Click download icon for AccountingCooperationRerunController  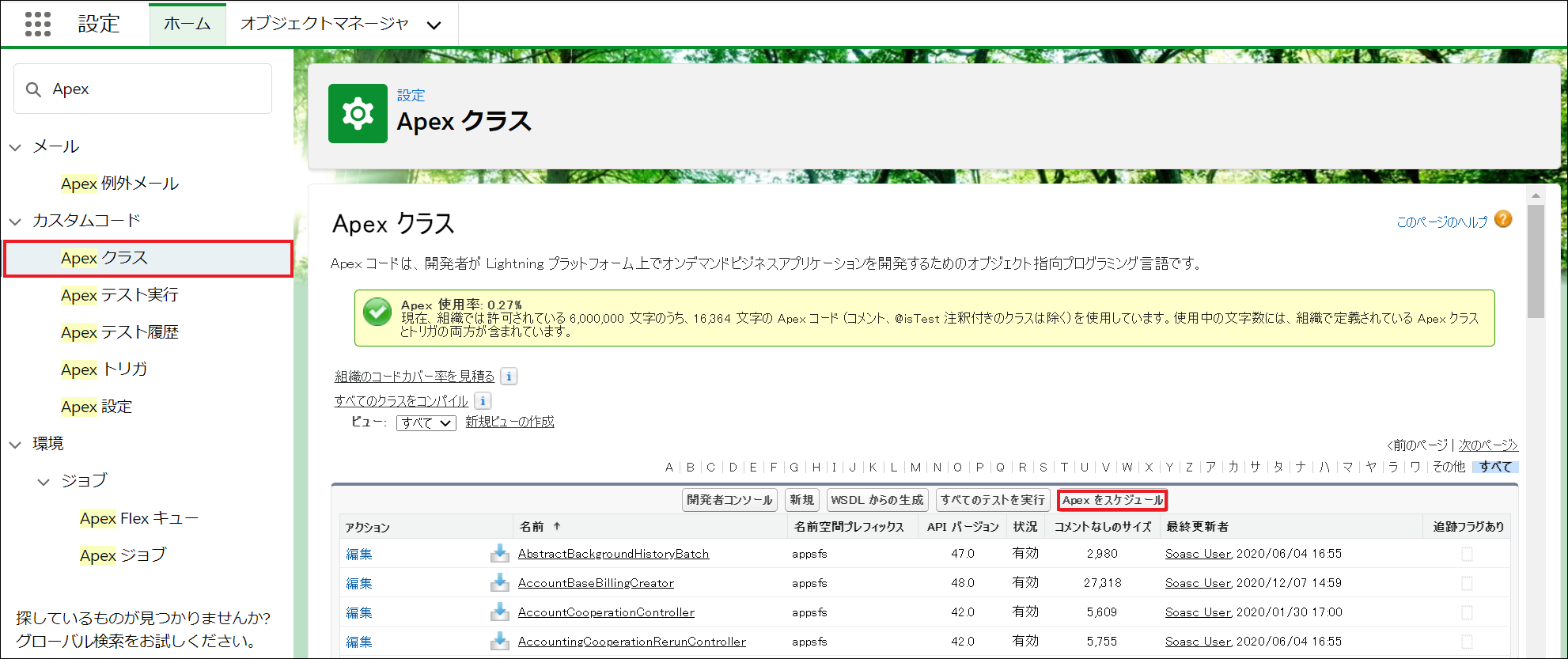499,641
